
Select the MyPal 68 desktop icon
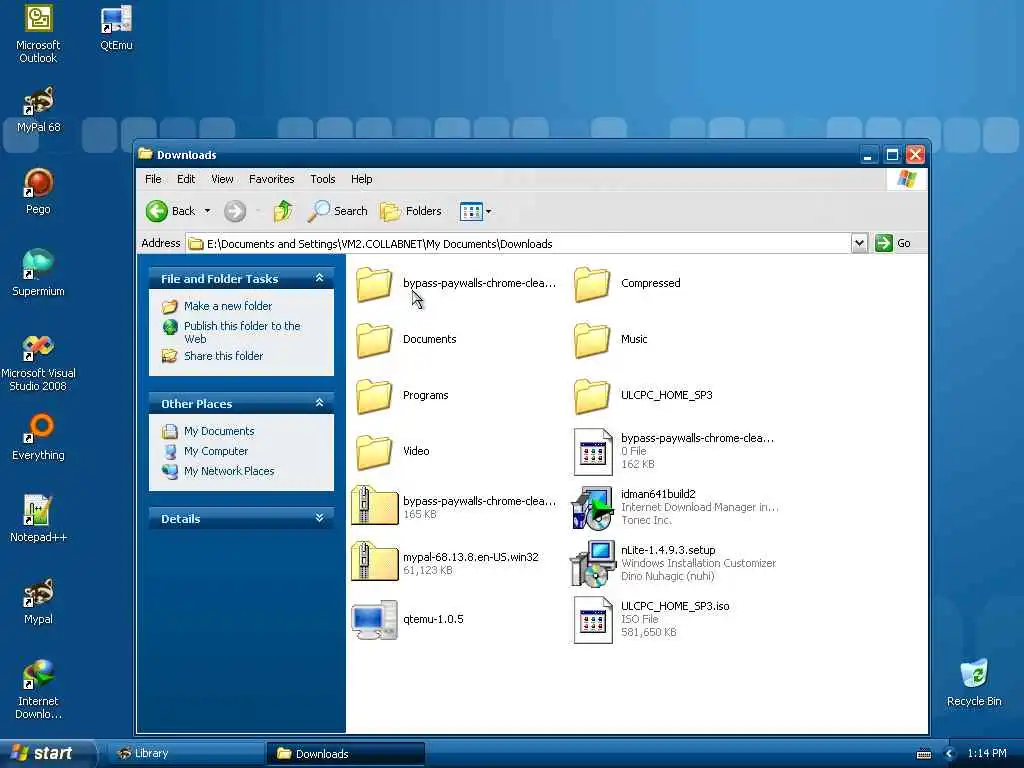tap(38, 109)
